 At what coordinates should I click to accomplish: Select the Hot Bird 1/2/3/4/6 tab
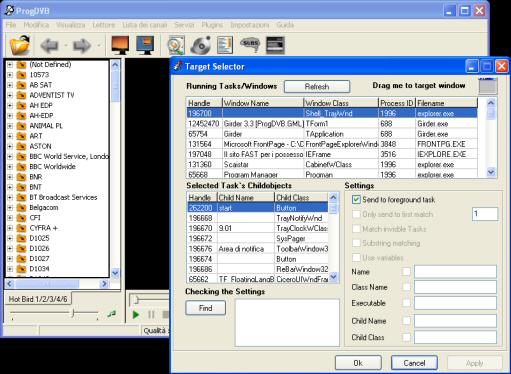(38, 299)
